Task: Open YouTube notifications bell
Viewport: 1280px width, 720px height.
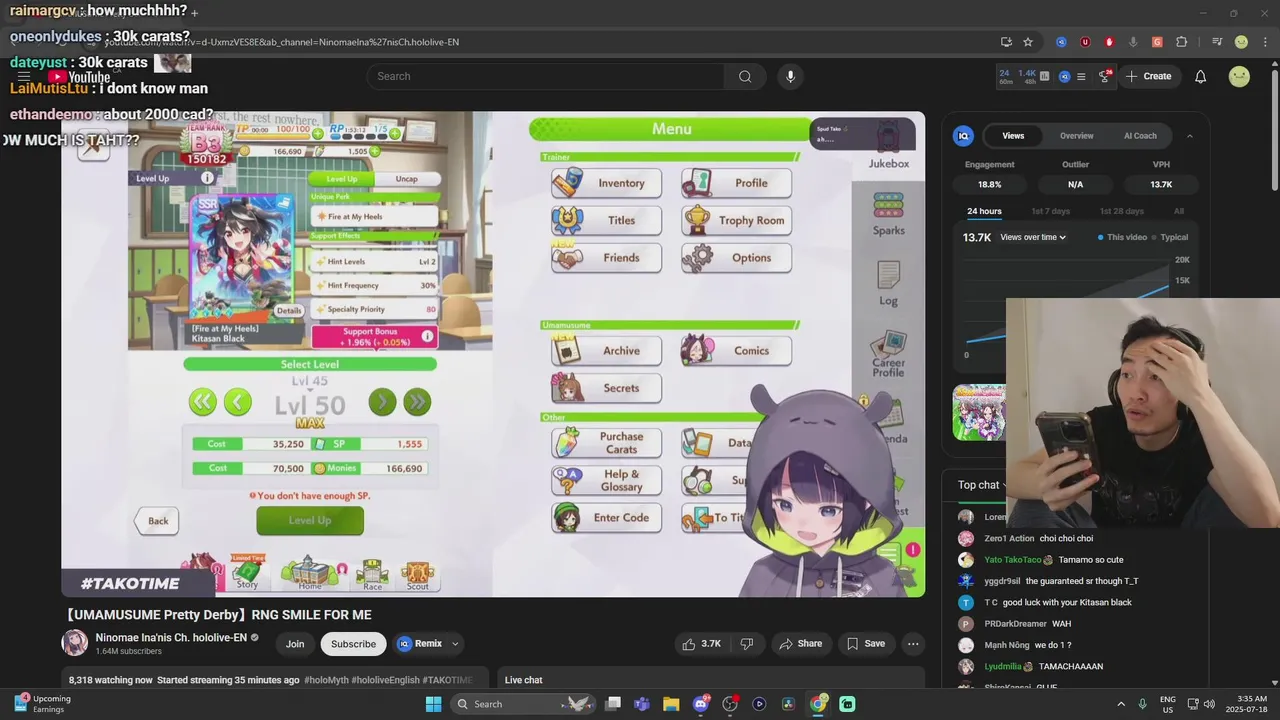Action: (1201, 76)
